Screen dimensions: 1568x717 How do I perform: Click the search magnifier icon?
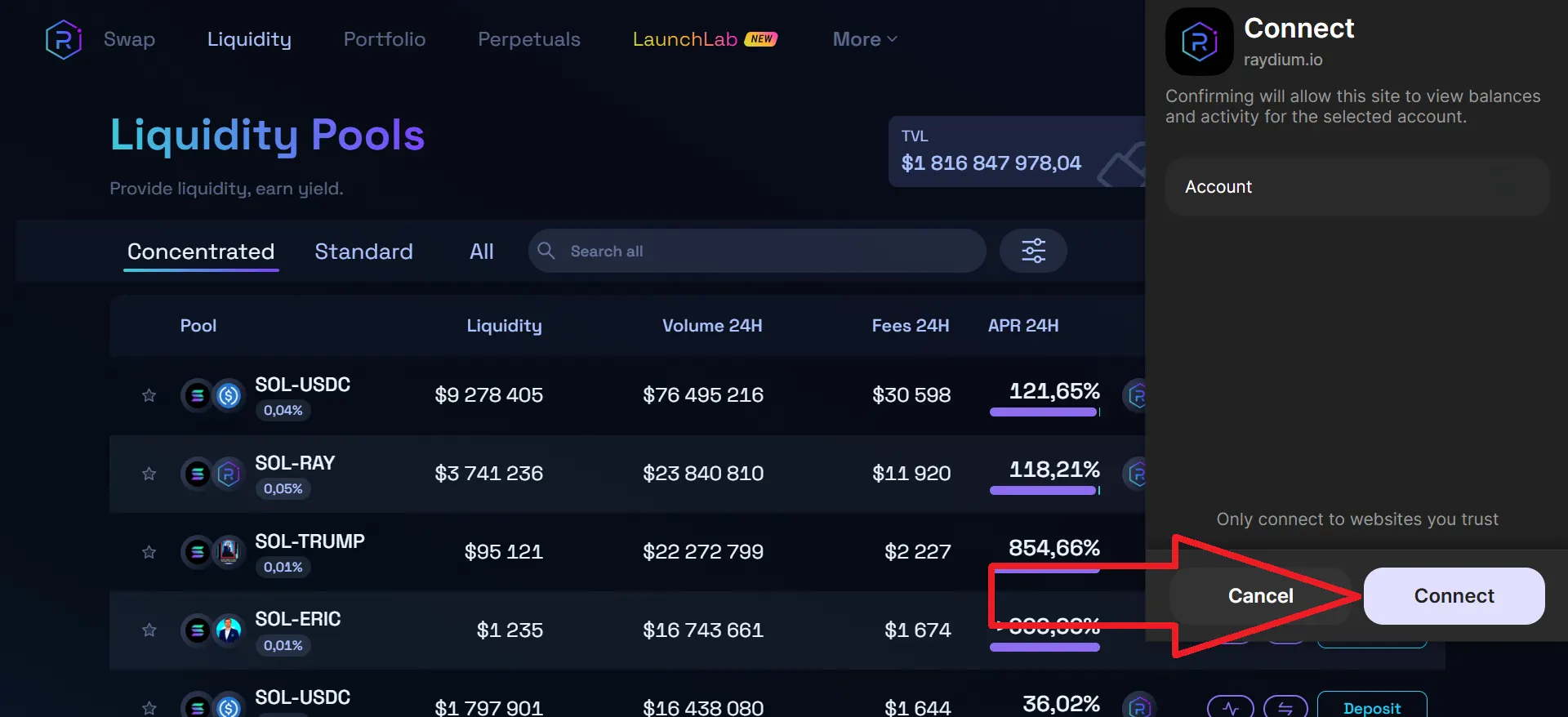(546, 251)
